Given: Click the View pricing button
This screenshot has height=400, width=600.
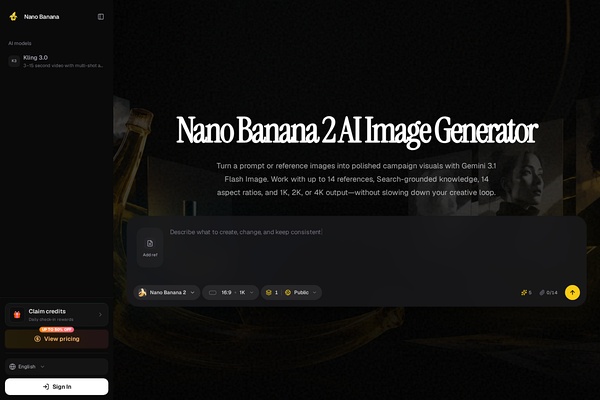Looking at the screenshot, I should click(x=57, y=339).
